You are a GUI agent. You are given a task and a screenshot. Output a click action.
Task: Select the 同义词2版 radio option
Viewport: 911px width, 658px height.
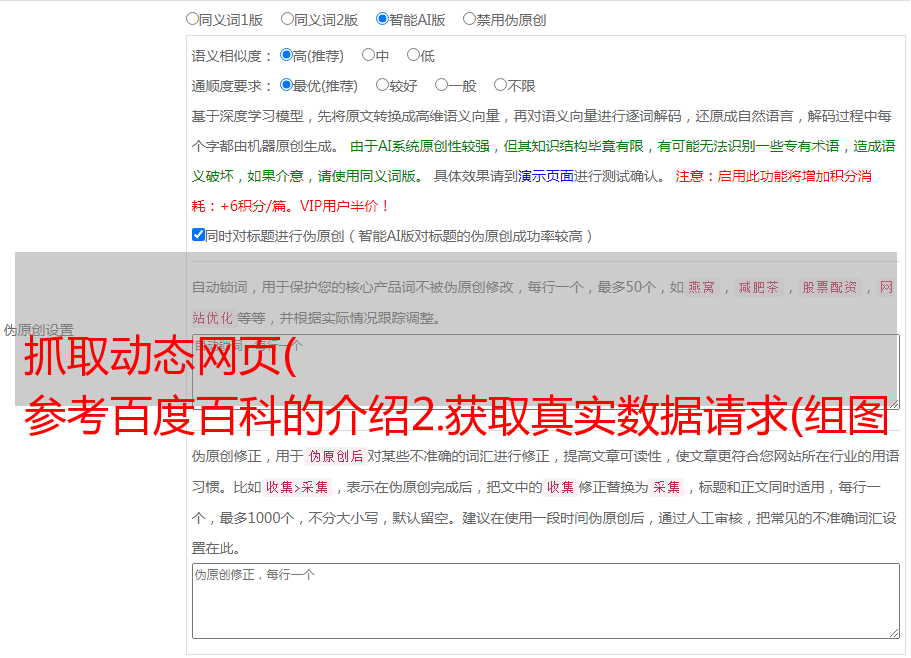coord(287,19)
